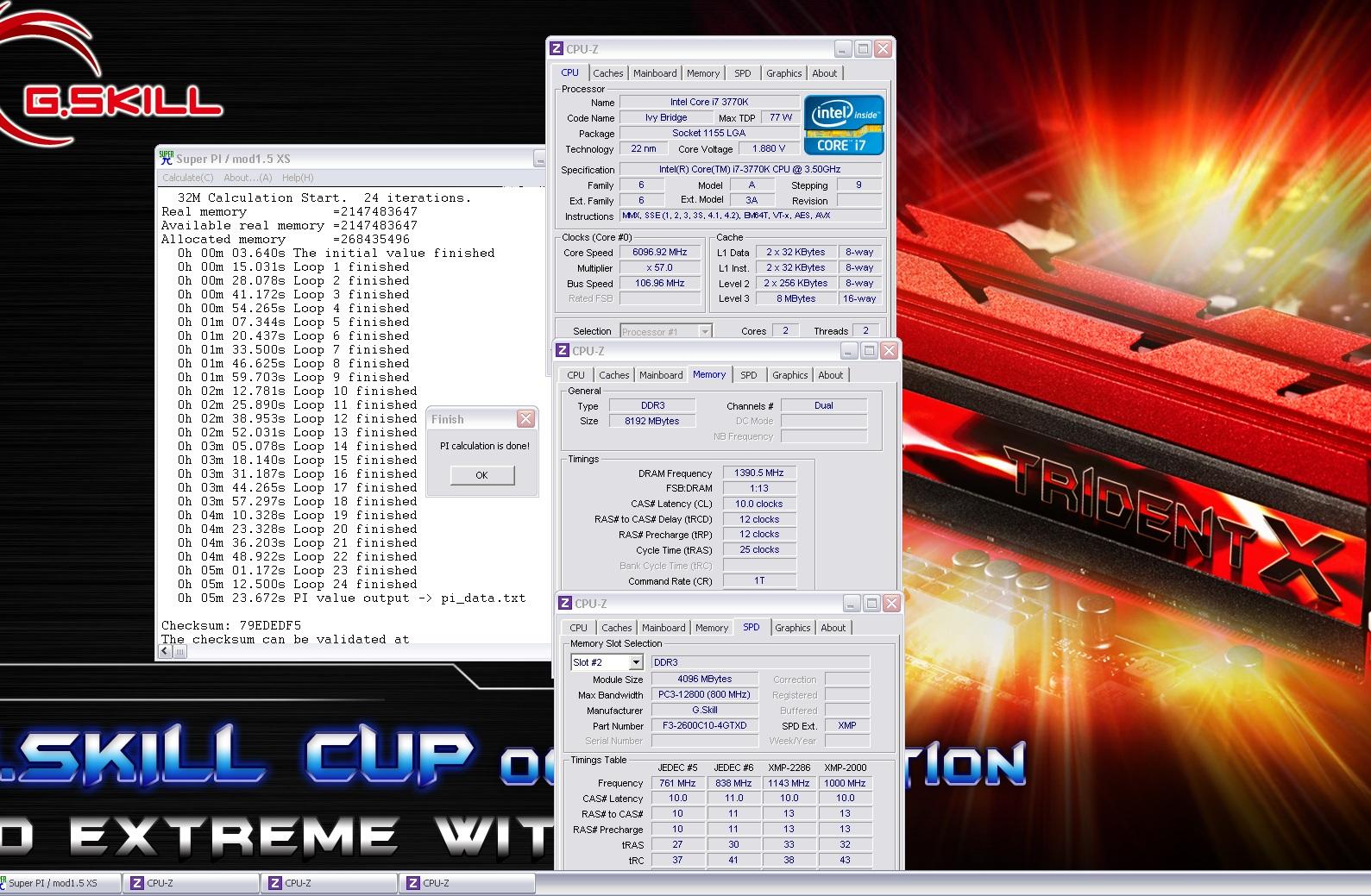Open the Help(H) menu in Super PI
Image resolution: width=1371 pixels, height=896 pixels.
click(298, 178)
